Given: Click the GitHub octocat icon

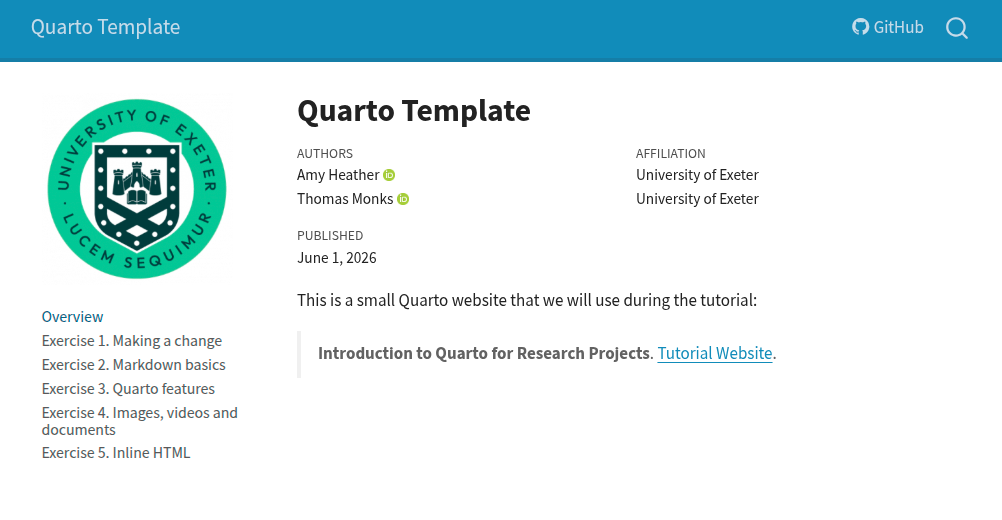Looking at the screenshot, I should [x=860, y=27].
